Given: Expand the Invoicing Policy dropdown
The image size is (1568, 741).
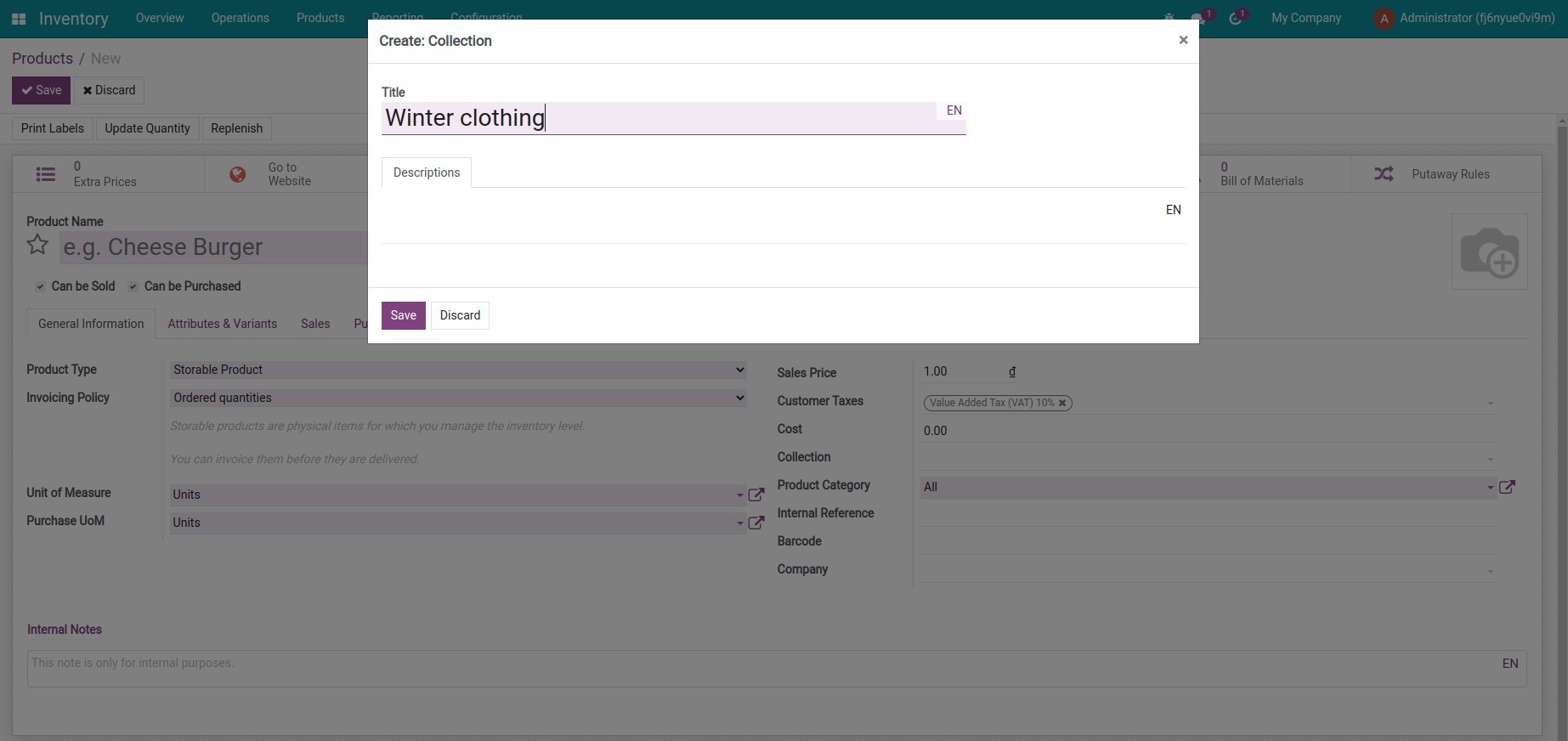Looking at the screenshot, I should pyautogui.click(x=458, y=398).
